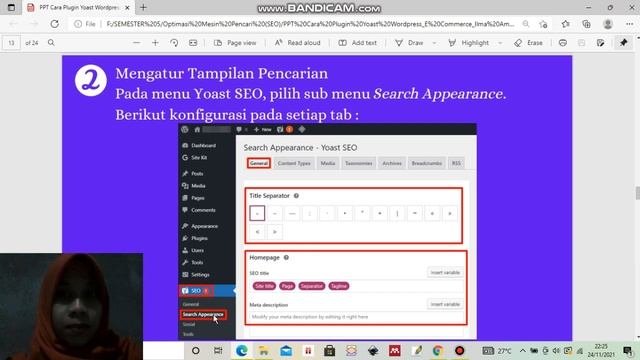Image resolution: width=640 pixels, height=360 pixels.
Task: Search within the PDF document
Action: point(51,42)
